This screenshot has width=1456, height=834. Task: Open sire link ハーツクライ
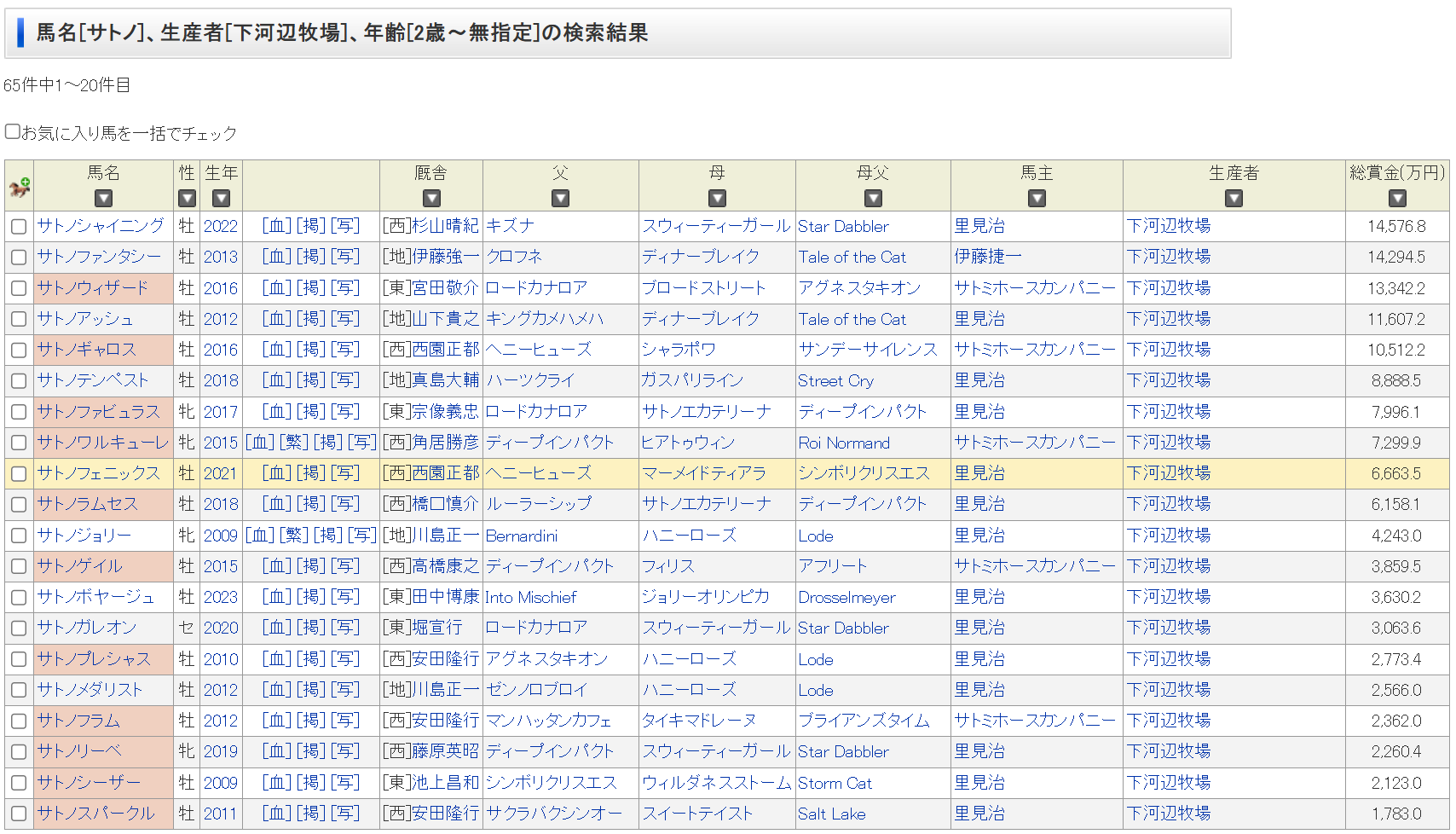(530, 380)
